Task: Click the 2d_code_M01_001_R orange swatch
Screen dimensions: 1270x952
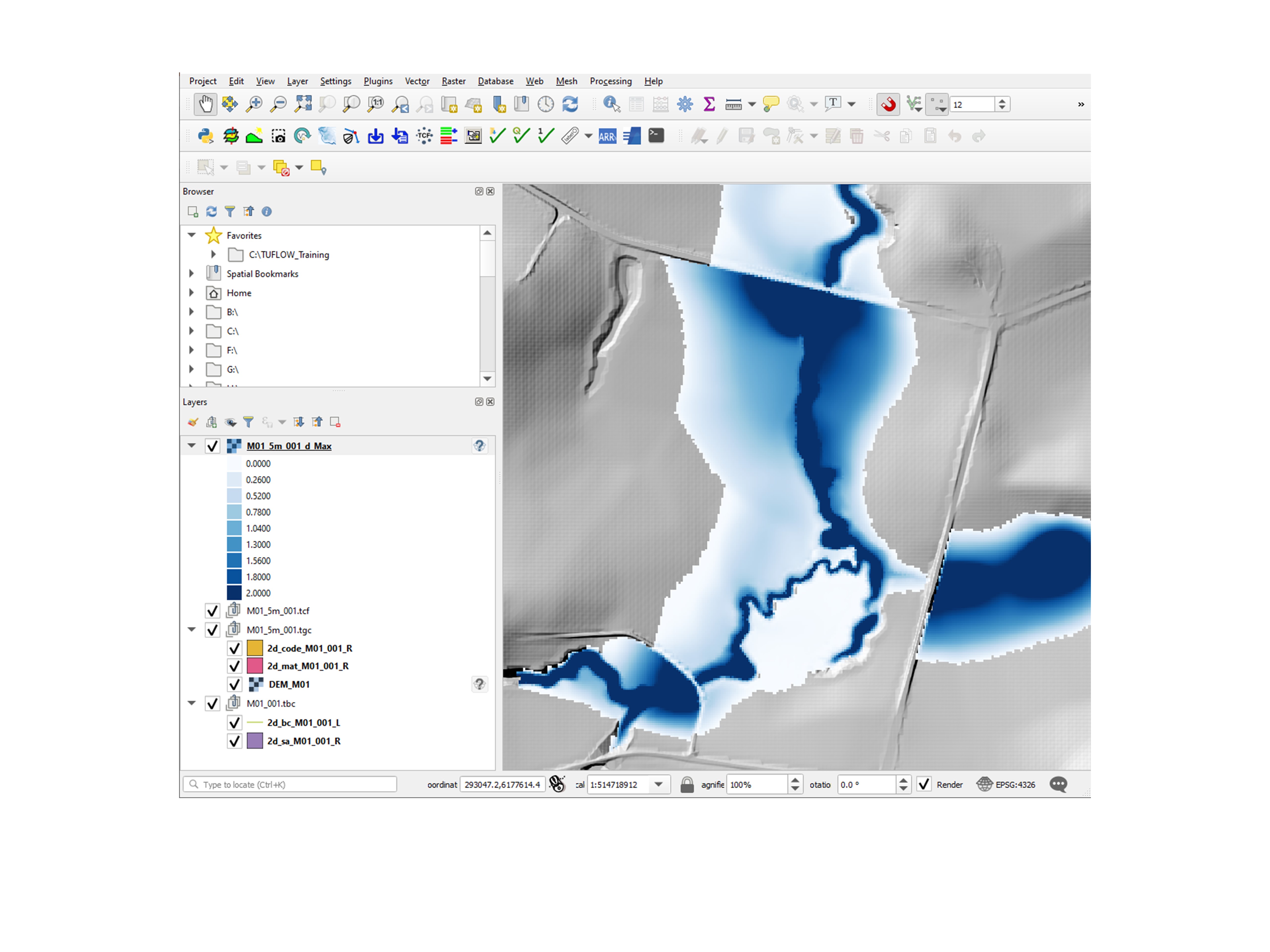Action: [x=255, y=648]
